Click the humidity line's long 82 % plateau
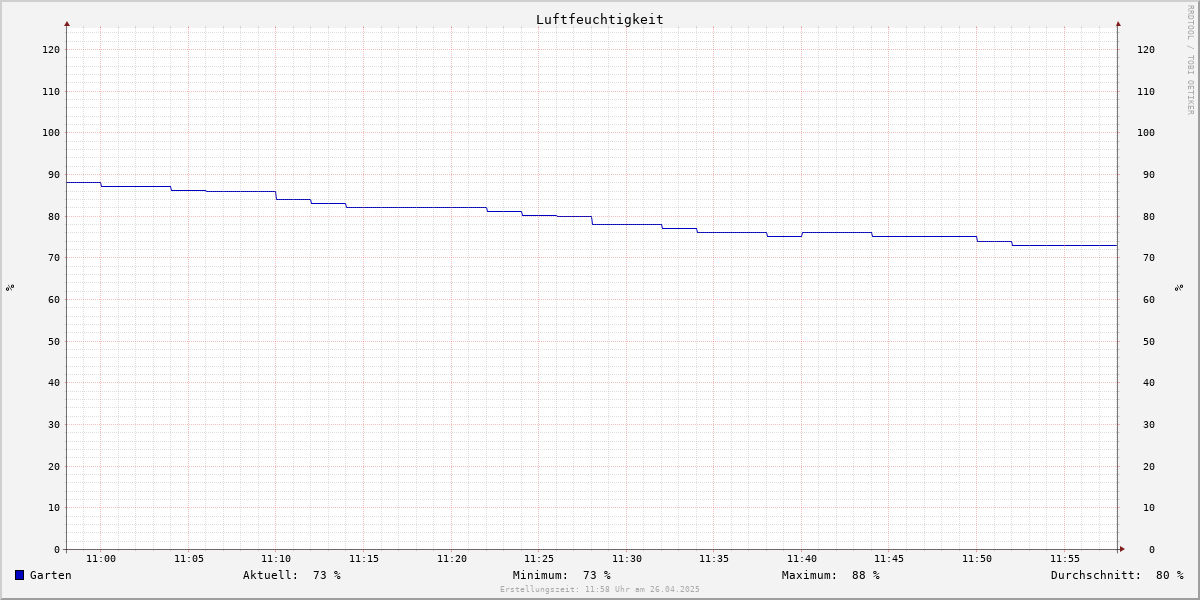The width and height of the screenshot is (1200, 600). pos(416,207)
